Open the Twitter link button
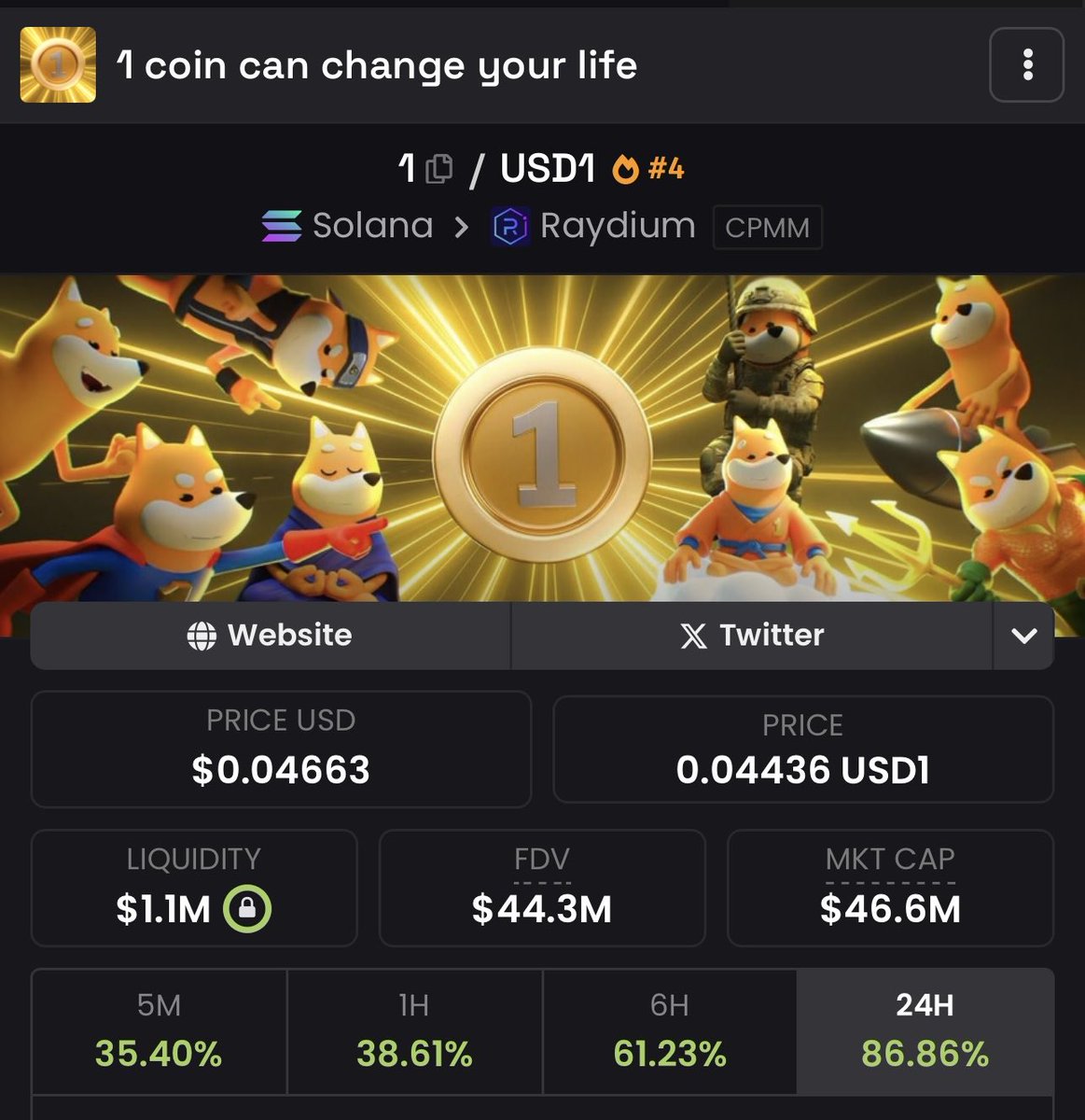 pos(751,636)
